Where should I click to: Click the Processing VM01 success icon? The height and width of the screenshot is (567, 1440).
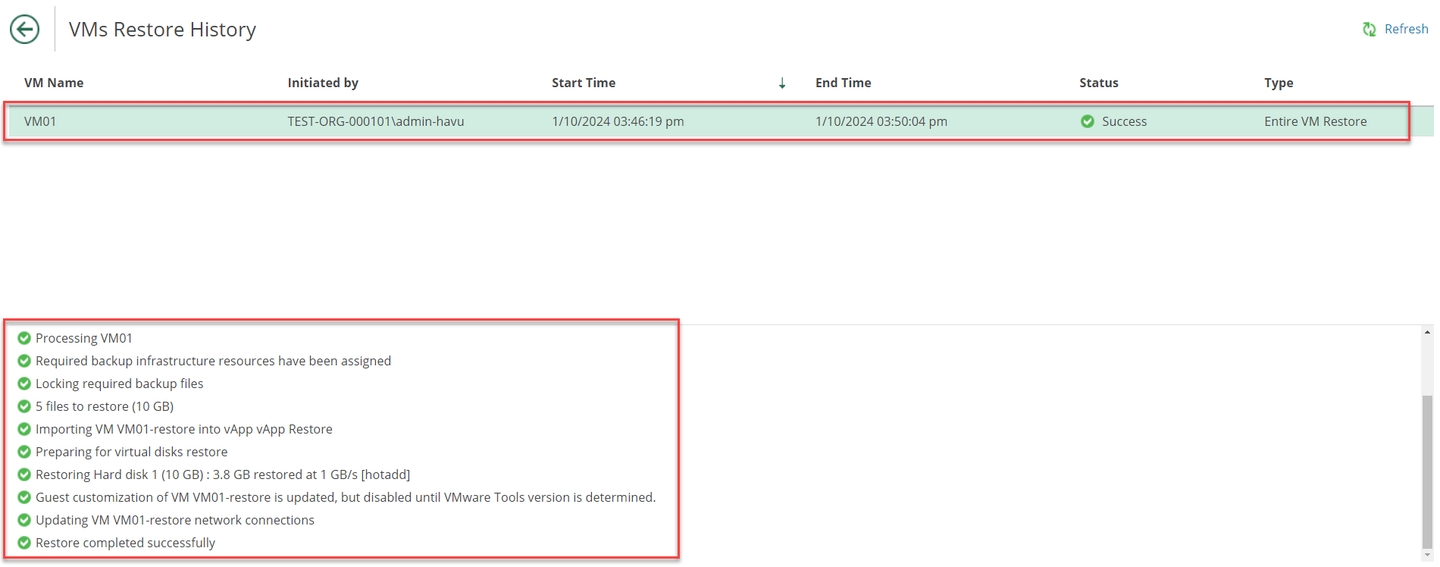[x=24, y=338]
